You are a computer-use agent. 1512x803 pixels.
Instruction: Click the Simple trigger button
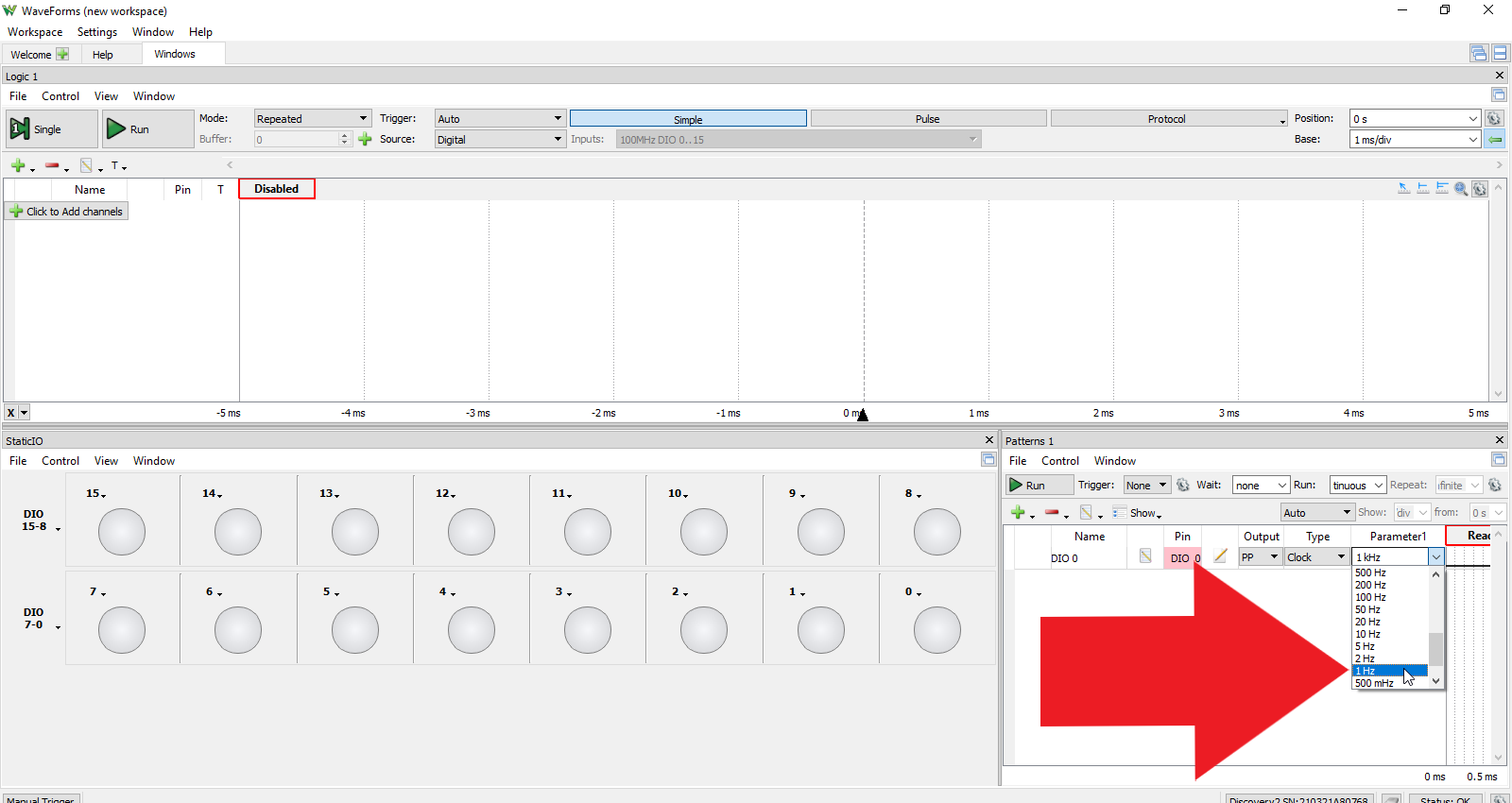coord(688,119)
